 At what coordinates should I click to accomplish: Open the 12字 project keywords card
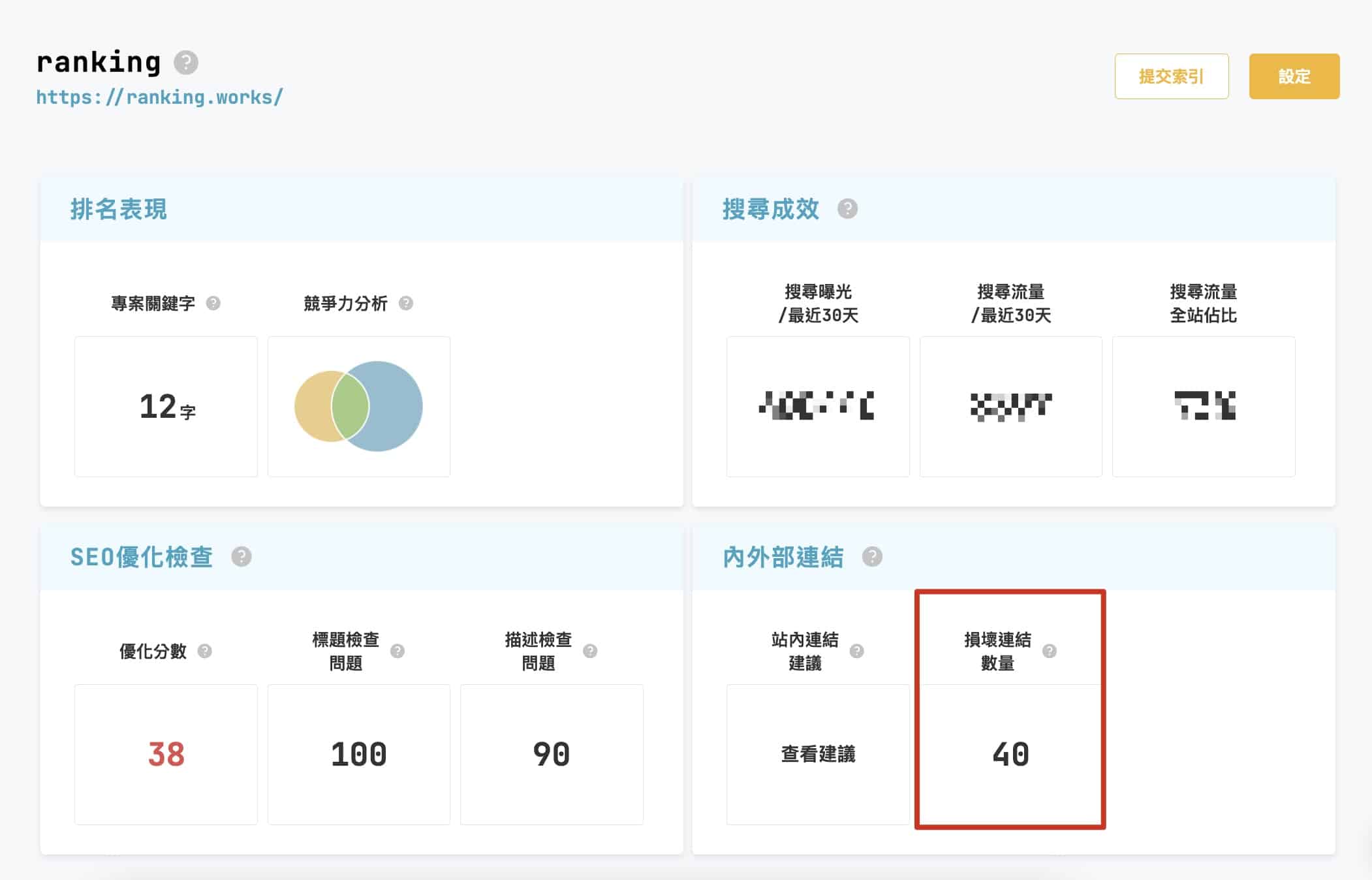166,406
